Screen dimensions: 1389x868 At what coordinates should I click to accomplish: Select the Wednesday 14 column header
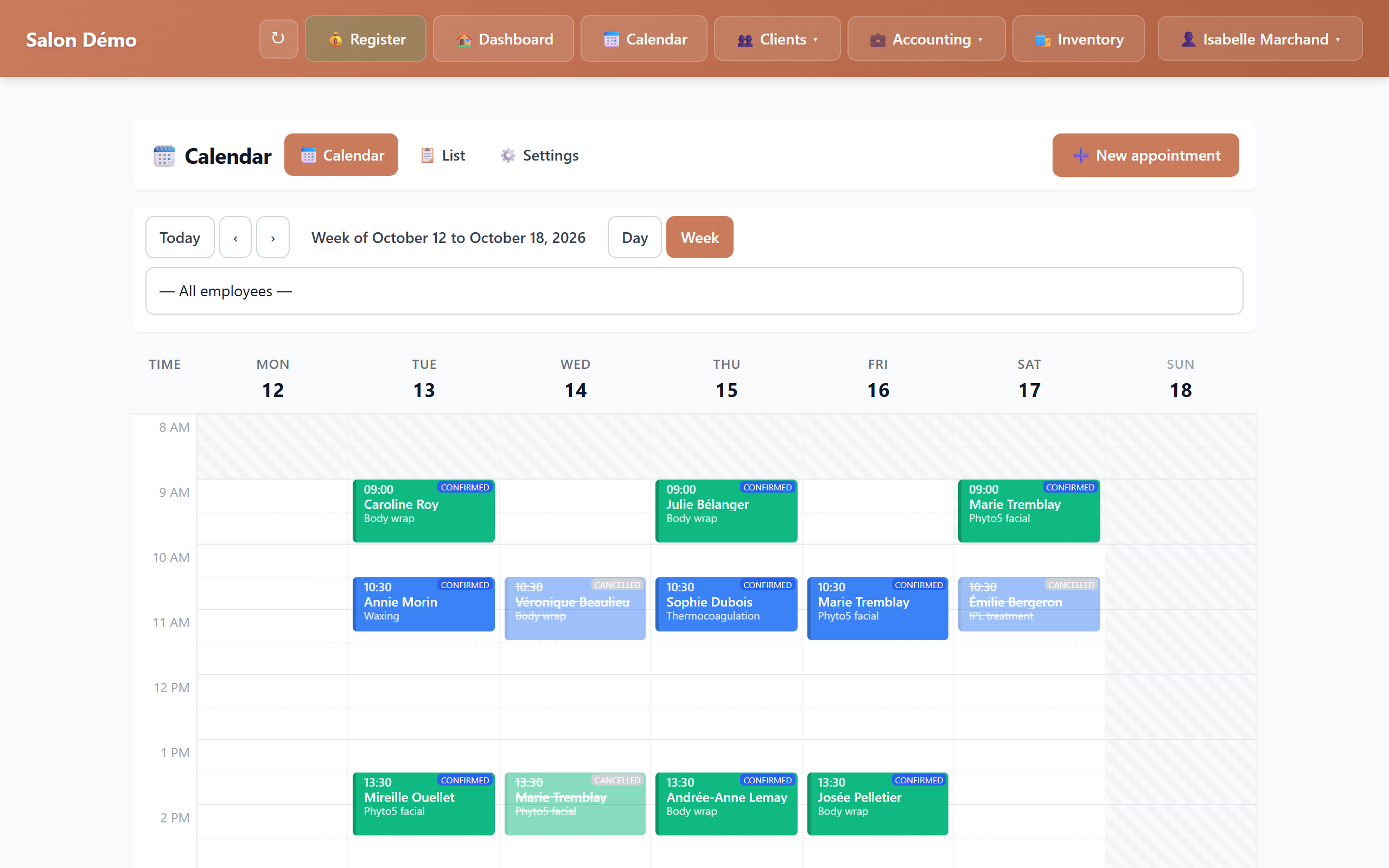click(x=575, y=379)
